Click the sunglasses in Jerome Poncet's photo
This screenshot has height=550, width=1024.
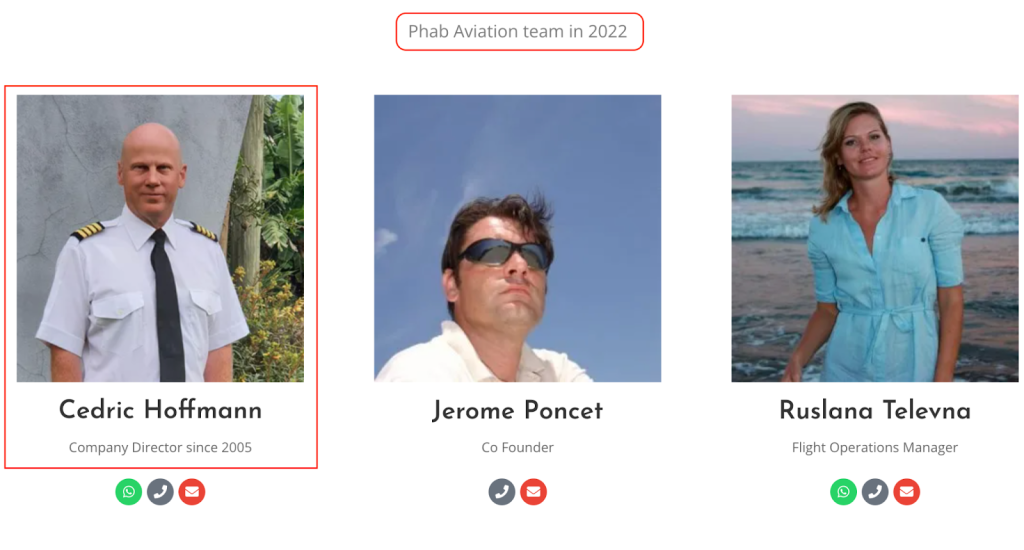tap(505, 255)
